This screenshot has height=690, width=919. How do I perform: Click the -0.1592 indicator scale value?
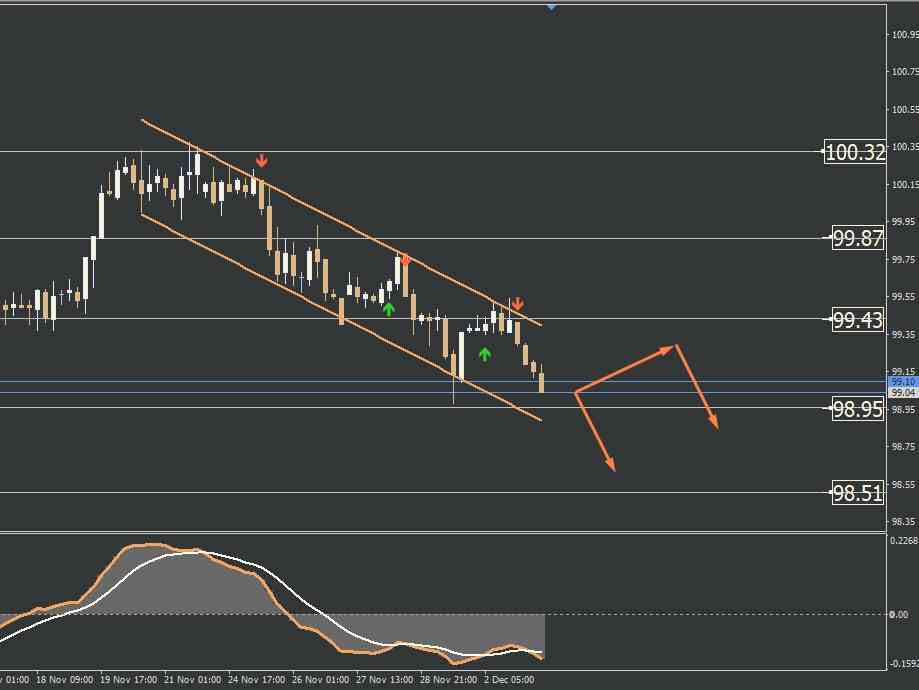[903, 663]
